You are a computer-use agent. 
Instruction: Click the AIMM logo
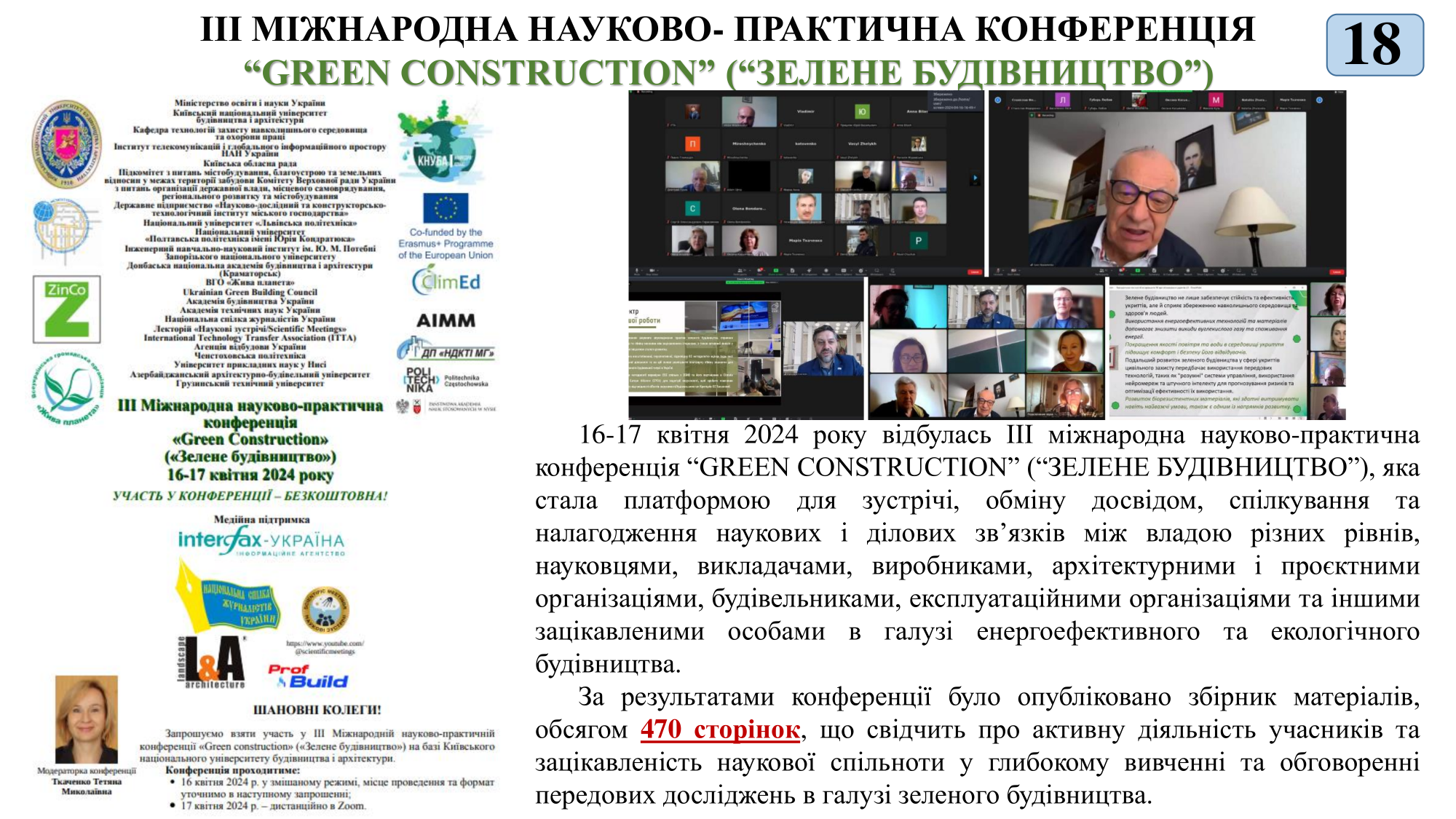click(446, 320)
